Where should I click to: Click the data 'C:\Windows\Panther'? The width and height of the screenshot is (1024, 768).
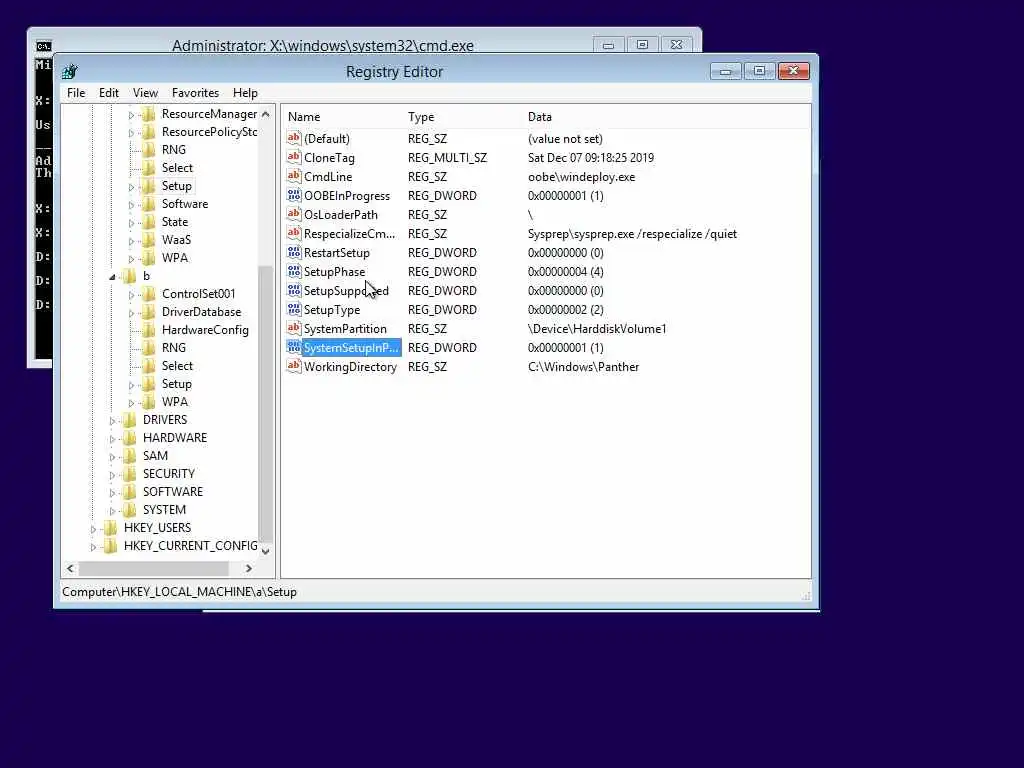(583, 367)
